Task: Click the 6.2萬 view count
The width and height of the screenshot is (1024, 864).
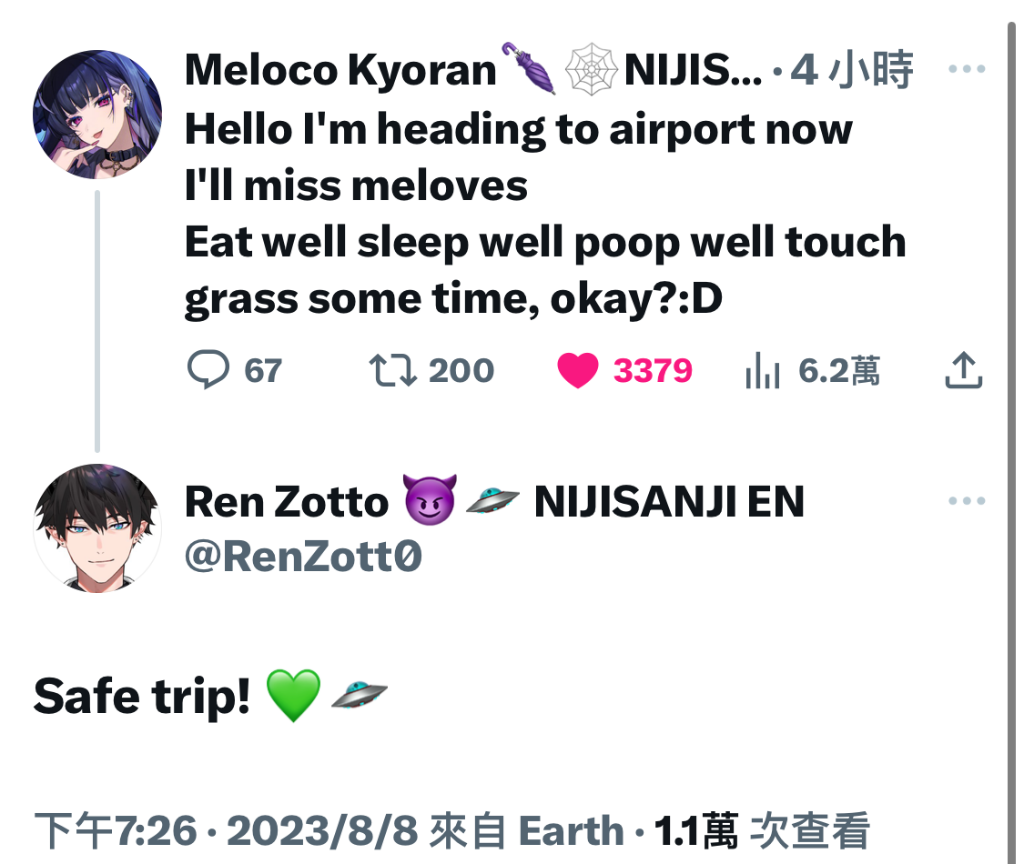Action: coord(839,371)
